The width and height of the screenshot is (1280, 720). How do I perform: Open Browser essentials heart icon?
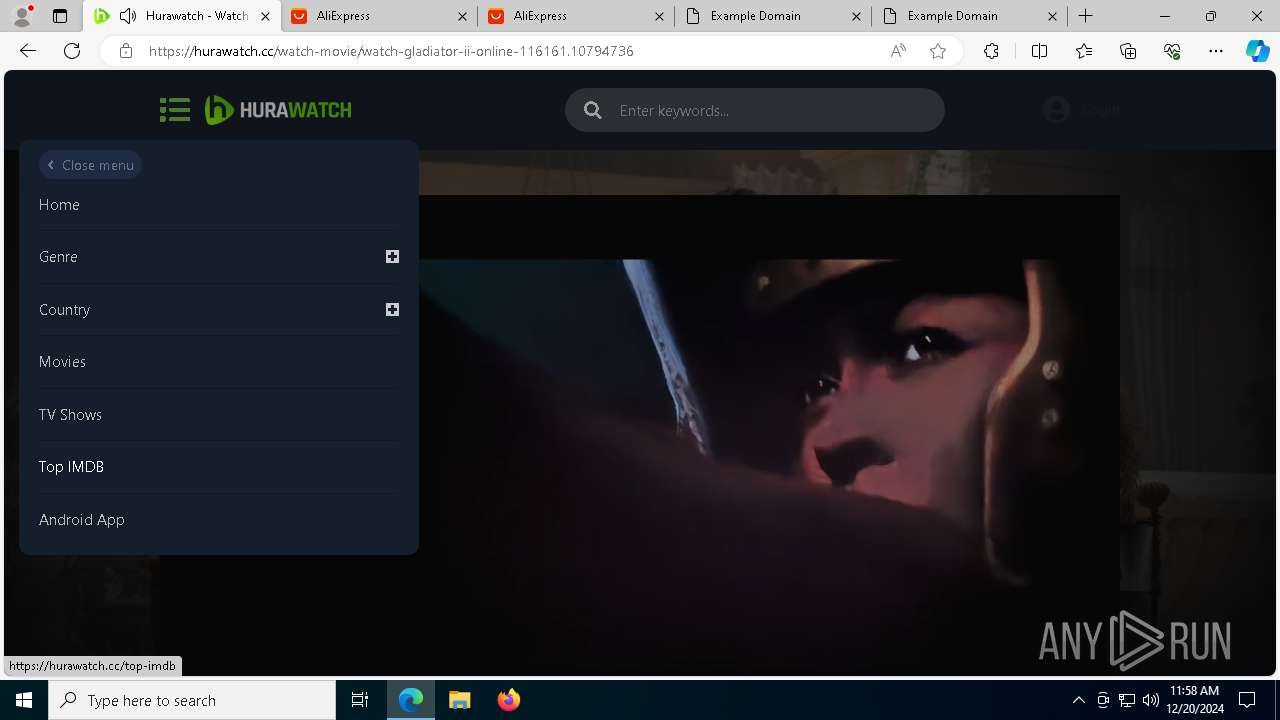pos(1172,51)
